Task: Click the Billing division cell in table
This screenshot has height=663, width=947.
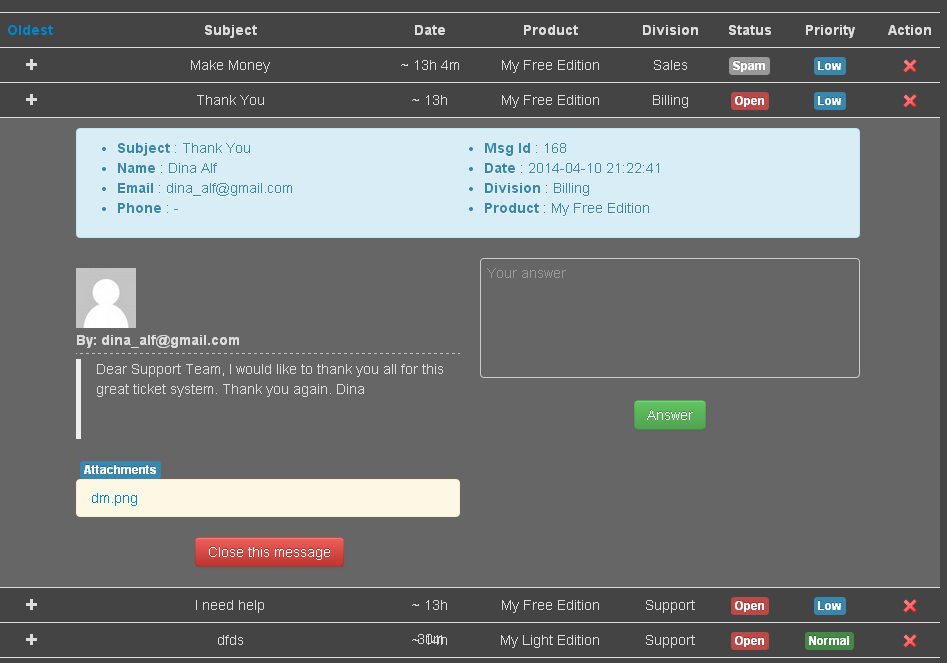Action: (x=670, y=100)
